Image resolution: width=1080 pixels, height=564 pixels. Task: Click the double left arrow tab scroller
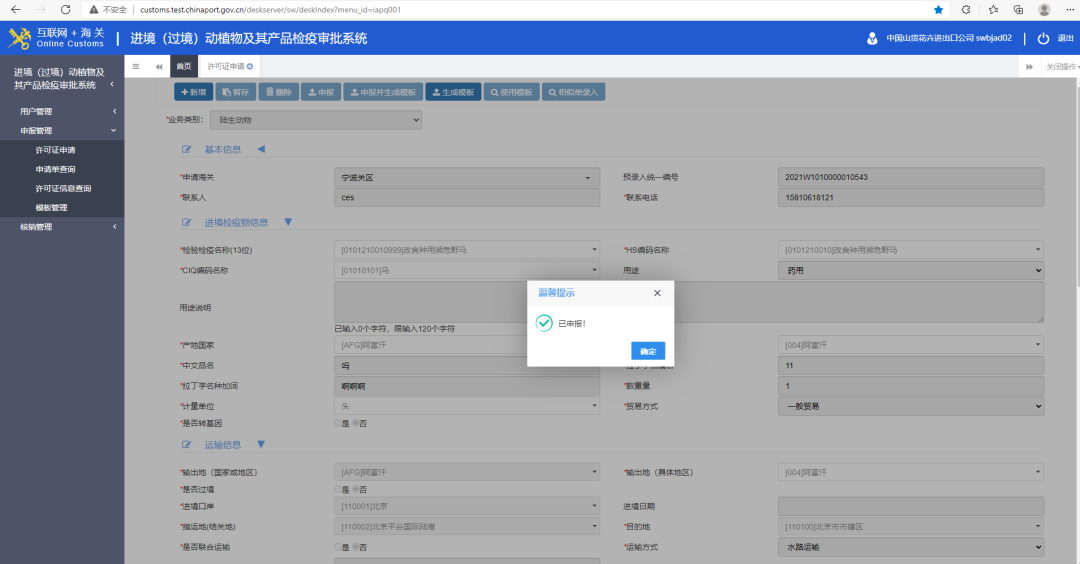click(159, 67)
